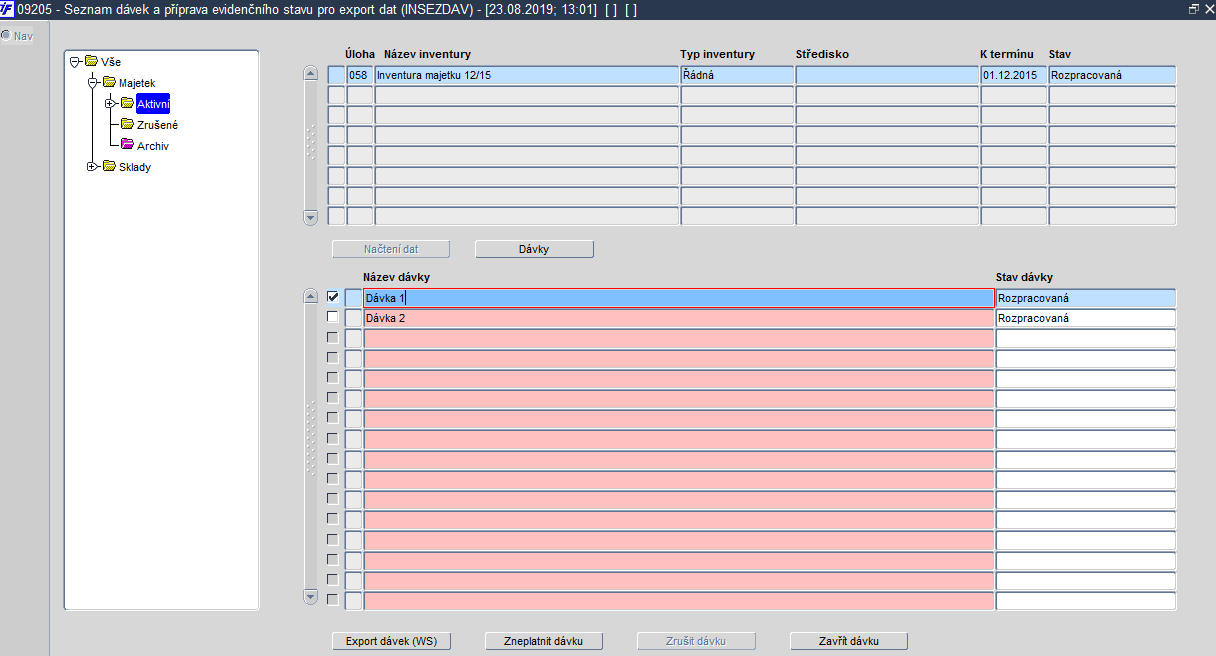This screenshot has width=1216, height=656.
Task: Click the Nav indicator icon
Action: click(5, 35)
